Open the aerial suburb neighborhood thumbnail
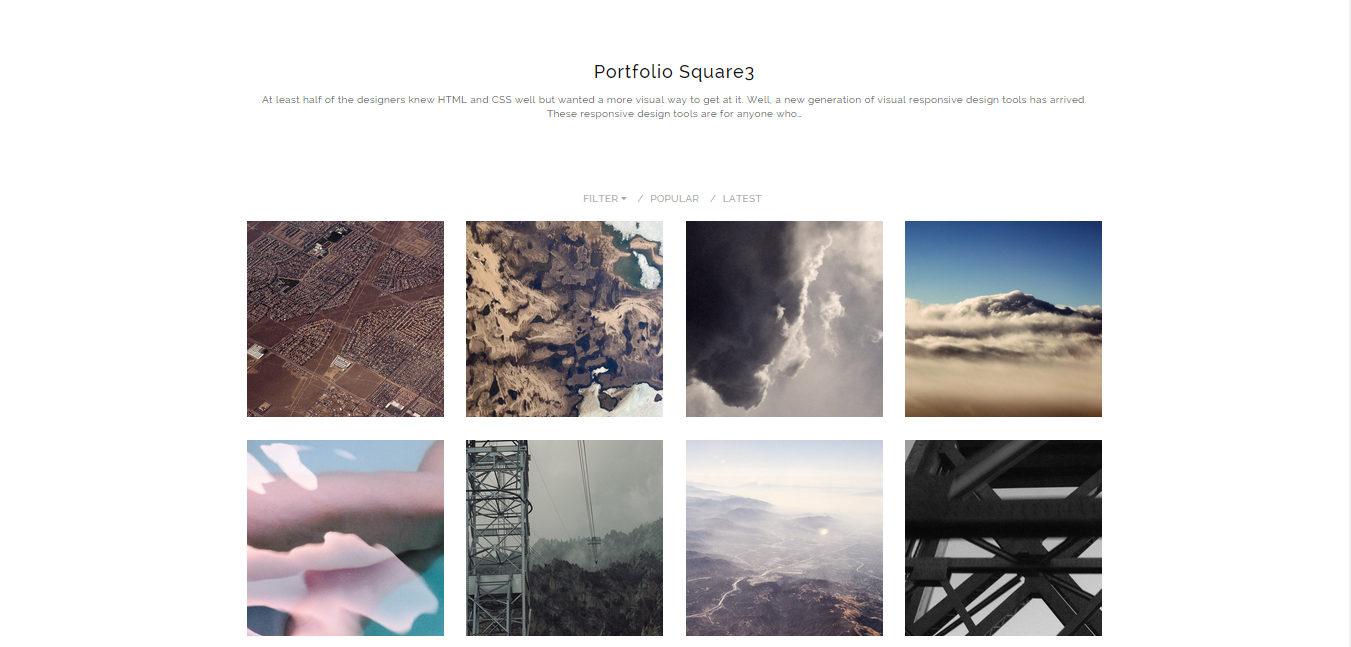The width and height of the screenshot is (1351, 647). [x=345, y=319]
